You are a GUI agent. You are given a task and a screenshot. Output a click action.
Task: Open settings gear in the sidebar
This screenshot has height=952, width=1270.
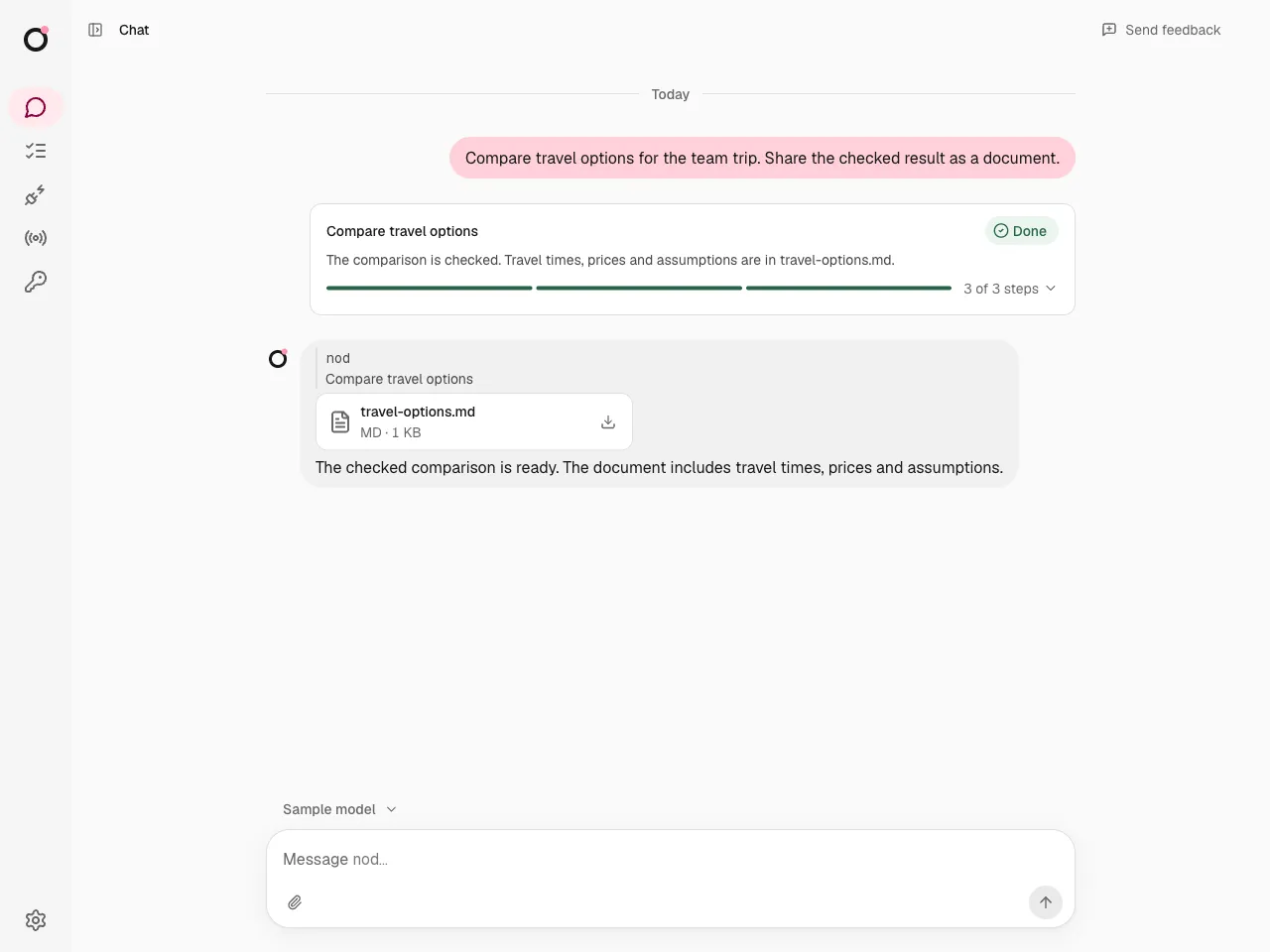pos(36,920)
